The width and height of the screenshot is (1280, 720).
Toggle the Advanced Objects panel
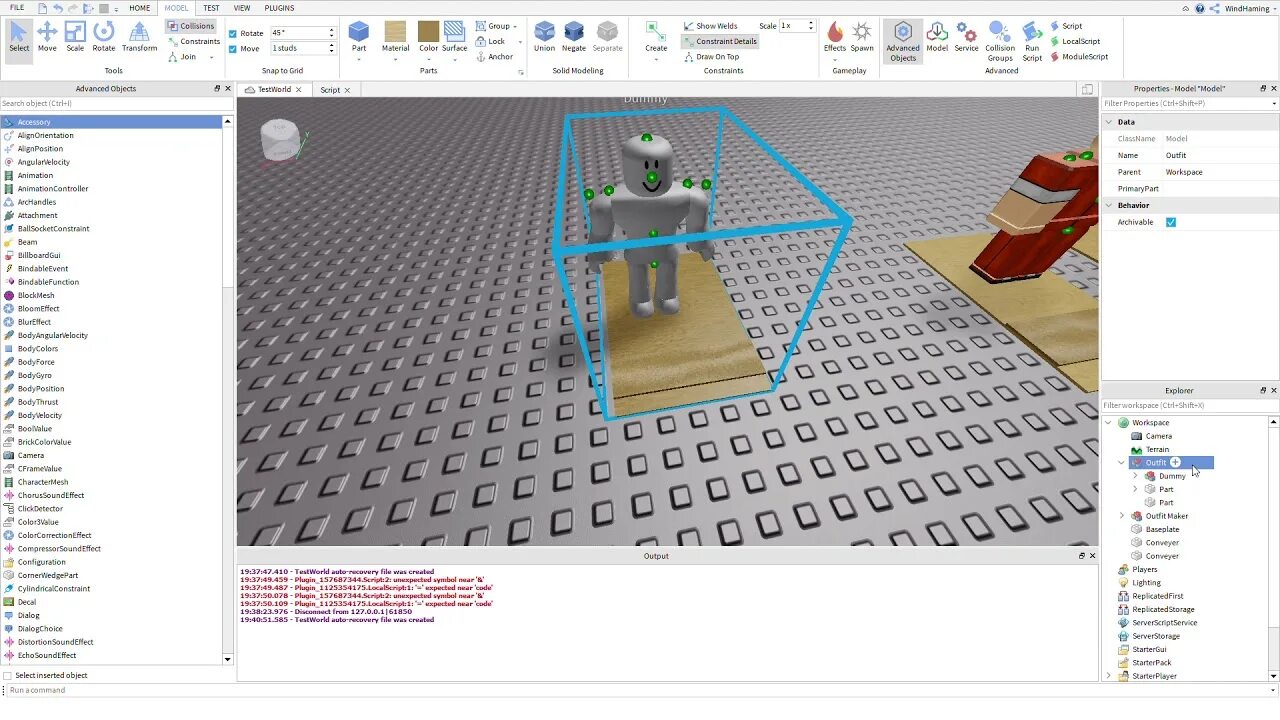pos(903,42)
